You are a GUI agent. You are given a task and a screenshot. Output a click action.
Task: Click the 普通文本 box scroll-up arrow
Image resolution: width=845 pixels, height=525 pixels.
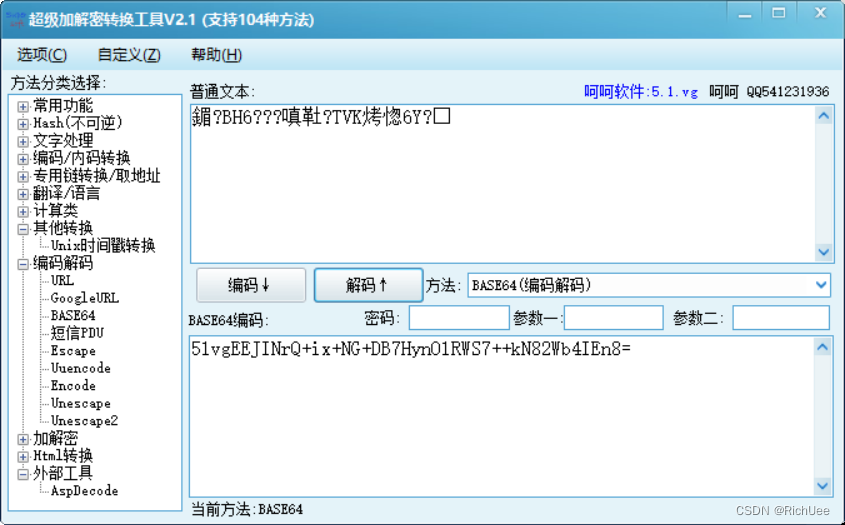pos(823,115)
